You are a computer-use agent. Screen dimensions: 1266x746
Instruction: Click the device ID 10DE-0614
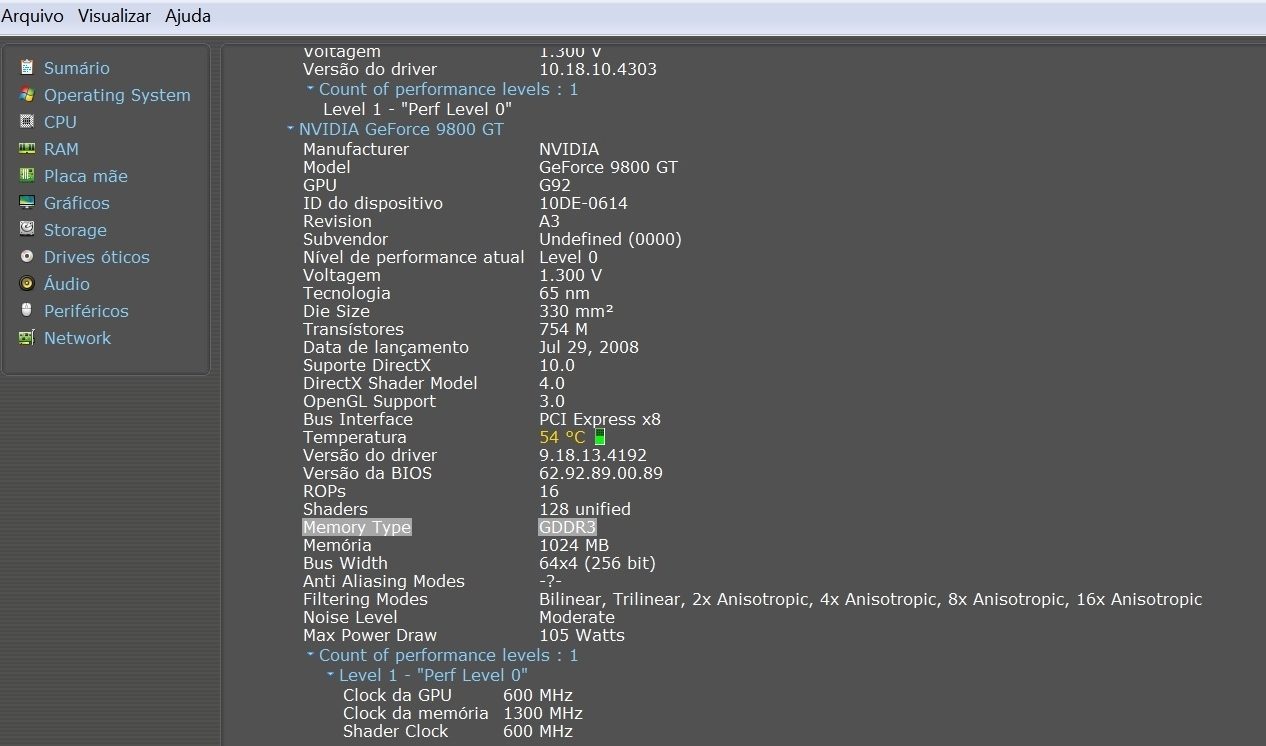coord(584,203)
